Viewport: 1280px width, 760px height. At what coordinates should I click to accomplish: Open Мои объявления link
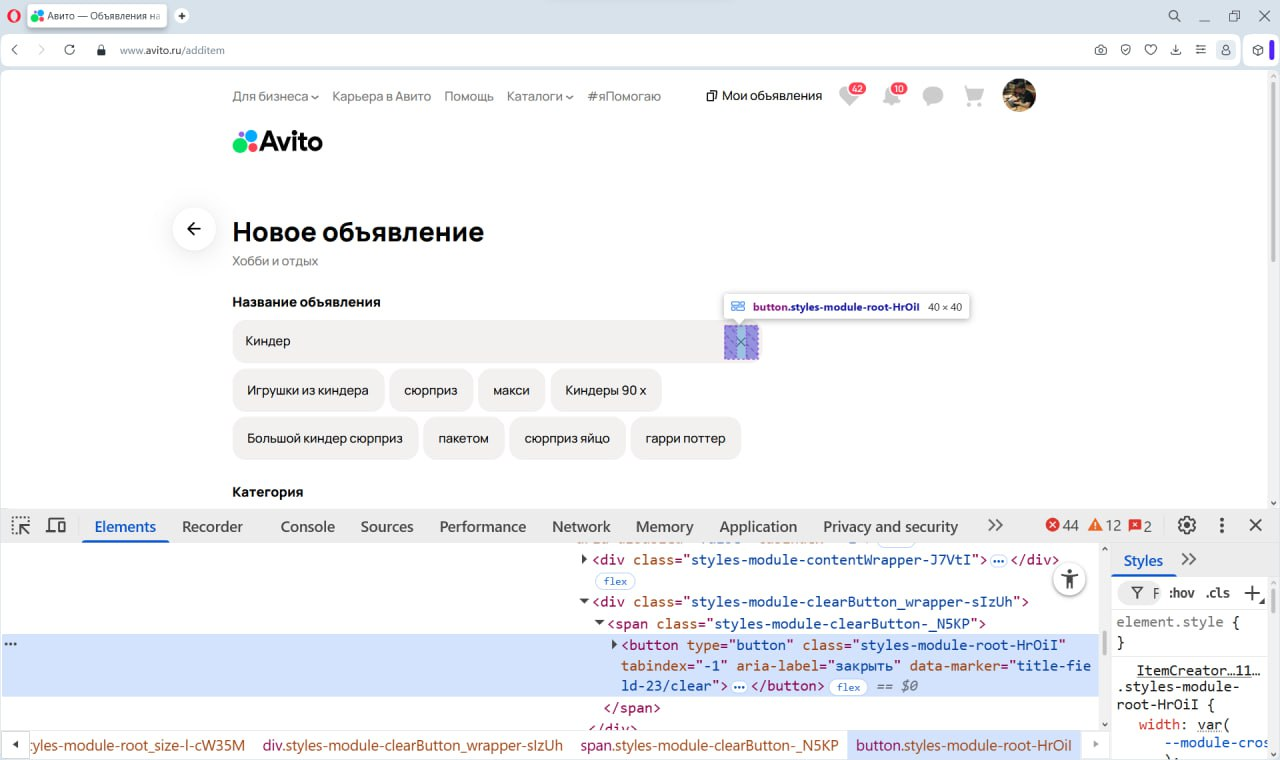point(763,95)
